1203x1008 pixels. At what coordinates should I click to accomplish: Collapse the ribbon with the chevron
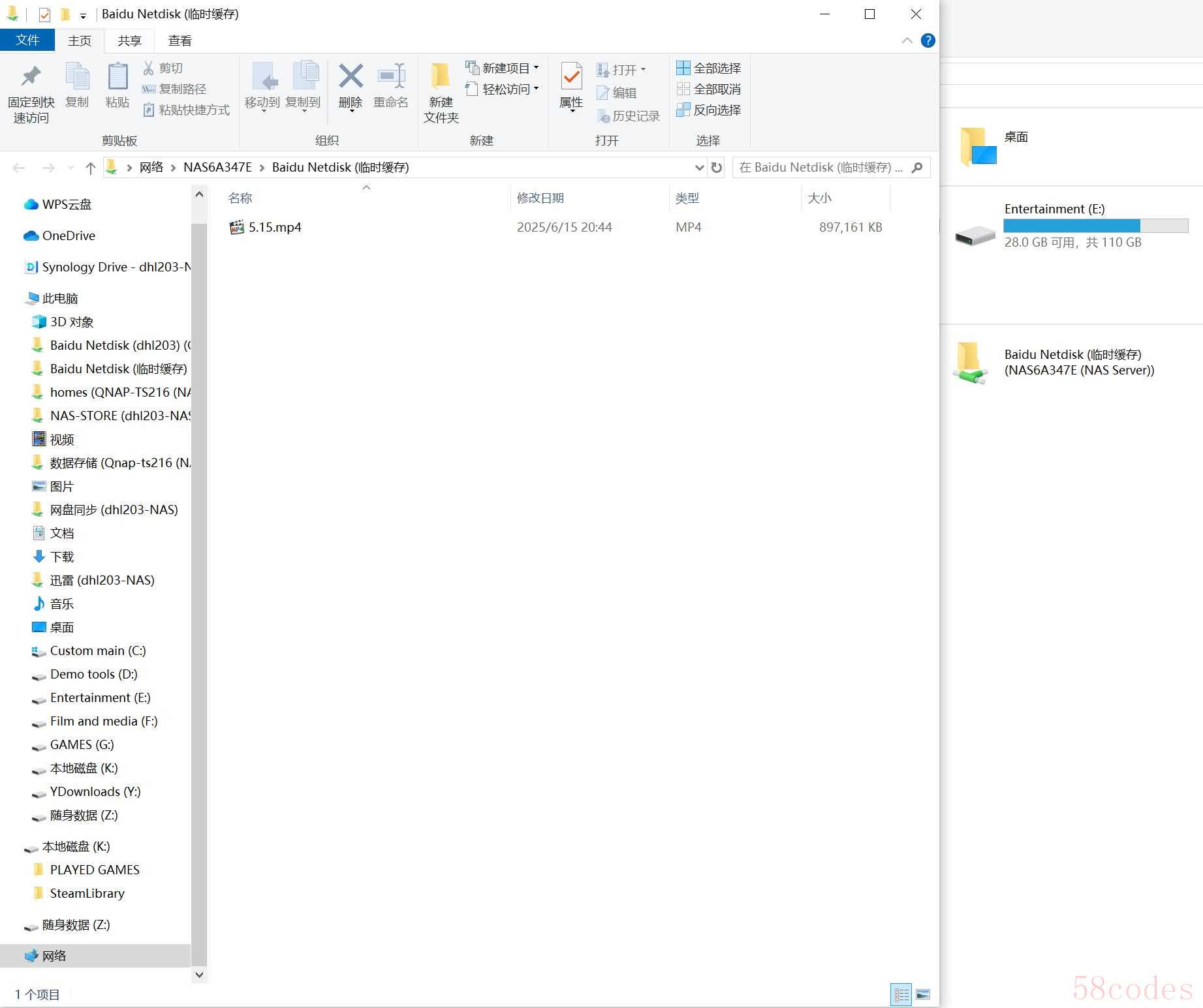click(x=907, y=40)
